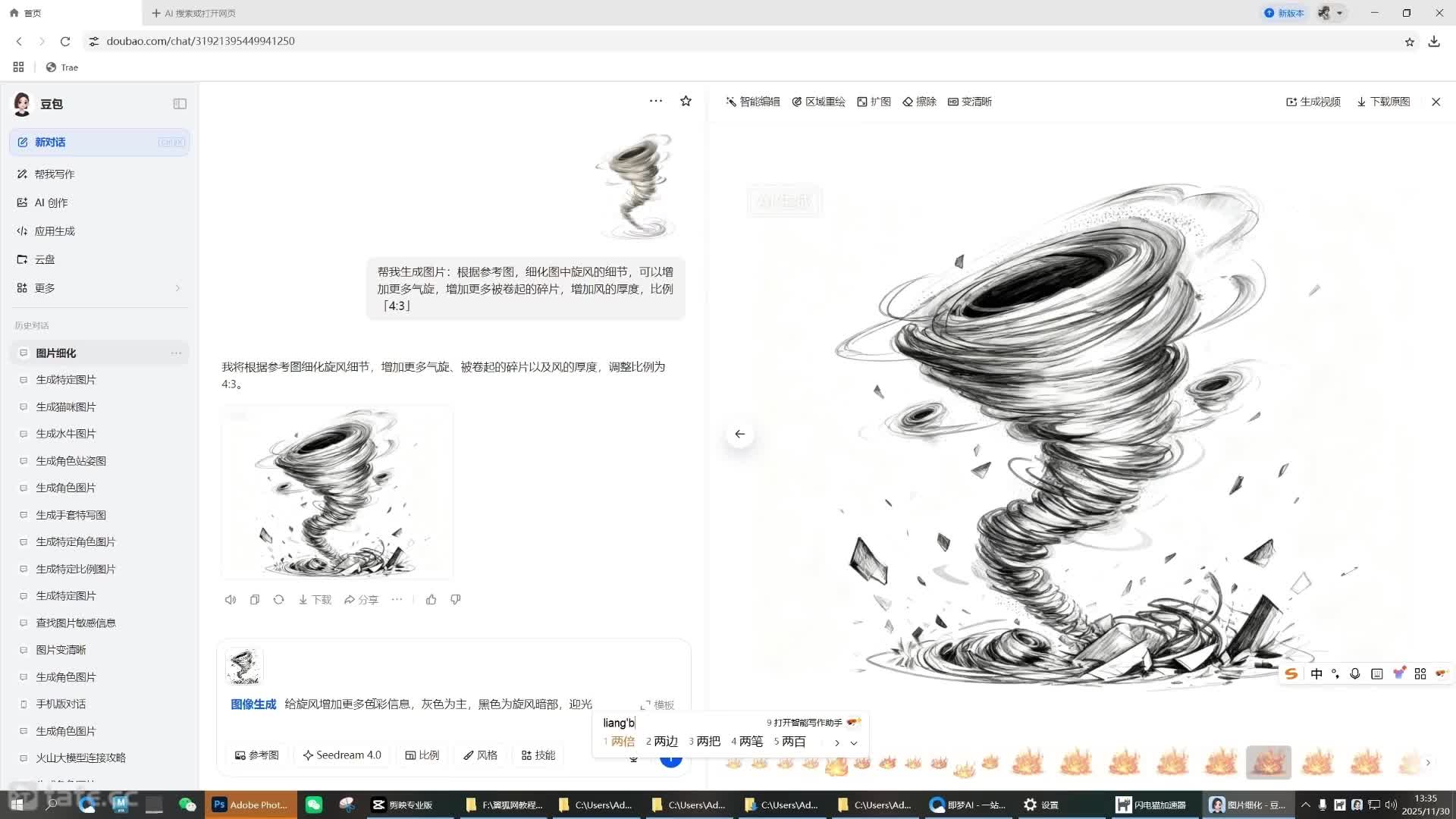The width and height of the screenshot is (1456, 819).
Task: Click 下载原图 to download the original image
Action: click(x=1384, y=101)
